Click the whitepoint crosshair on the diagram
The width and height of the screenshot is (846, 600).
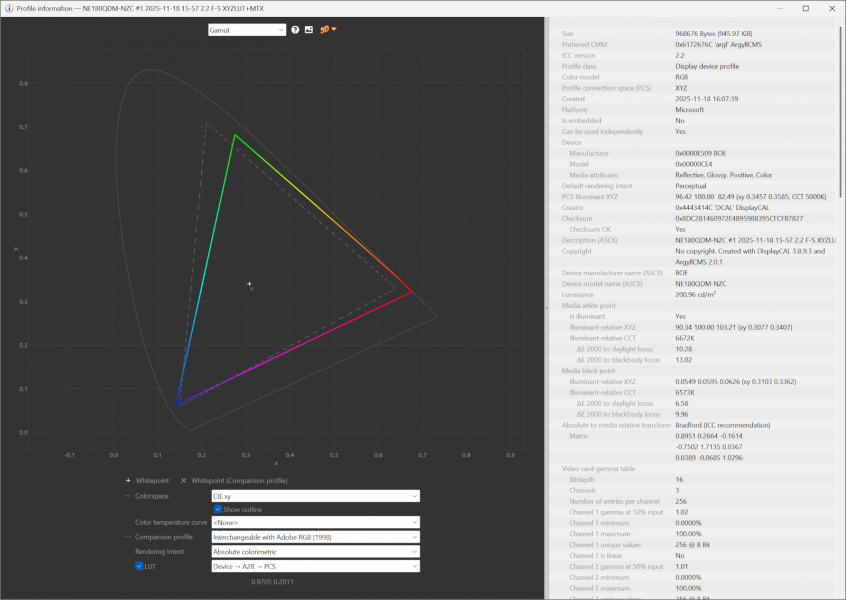pos(250,284)
